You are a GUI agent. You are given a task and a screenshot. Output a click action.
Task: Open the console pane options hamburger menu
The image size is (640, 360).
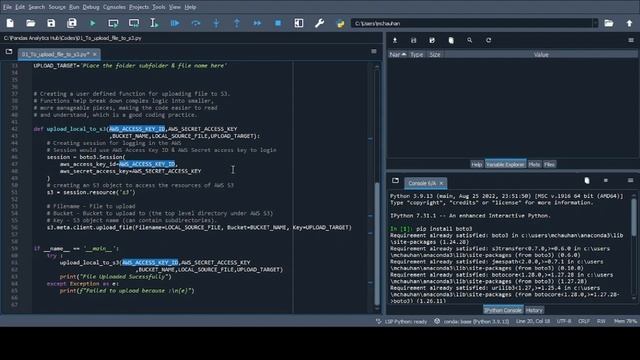point(631,180)
